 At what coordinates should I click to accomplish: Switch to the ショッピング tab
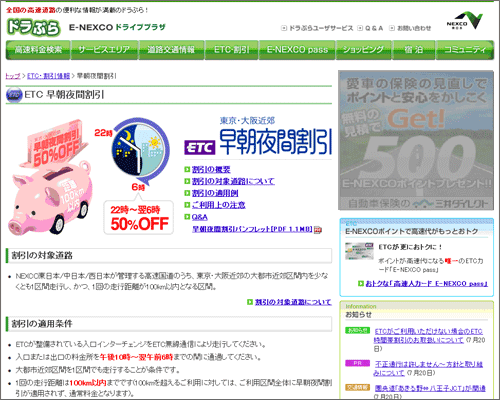click(363, 50)
